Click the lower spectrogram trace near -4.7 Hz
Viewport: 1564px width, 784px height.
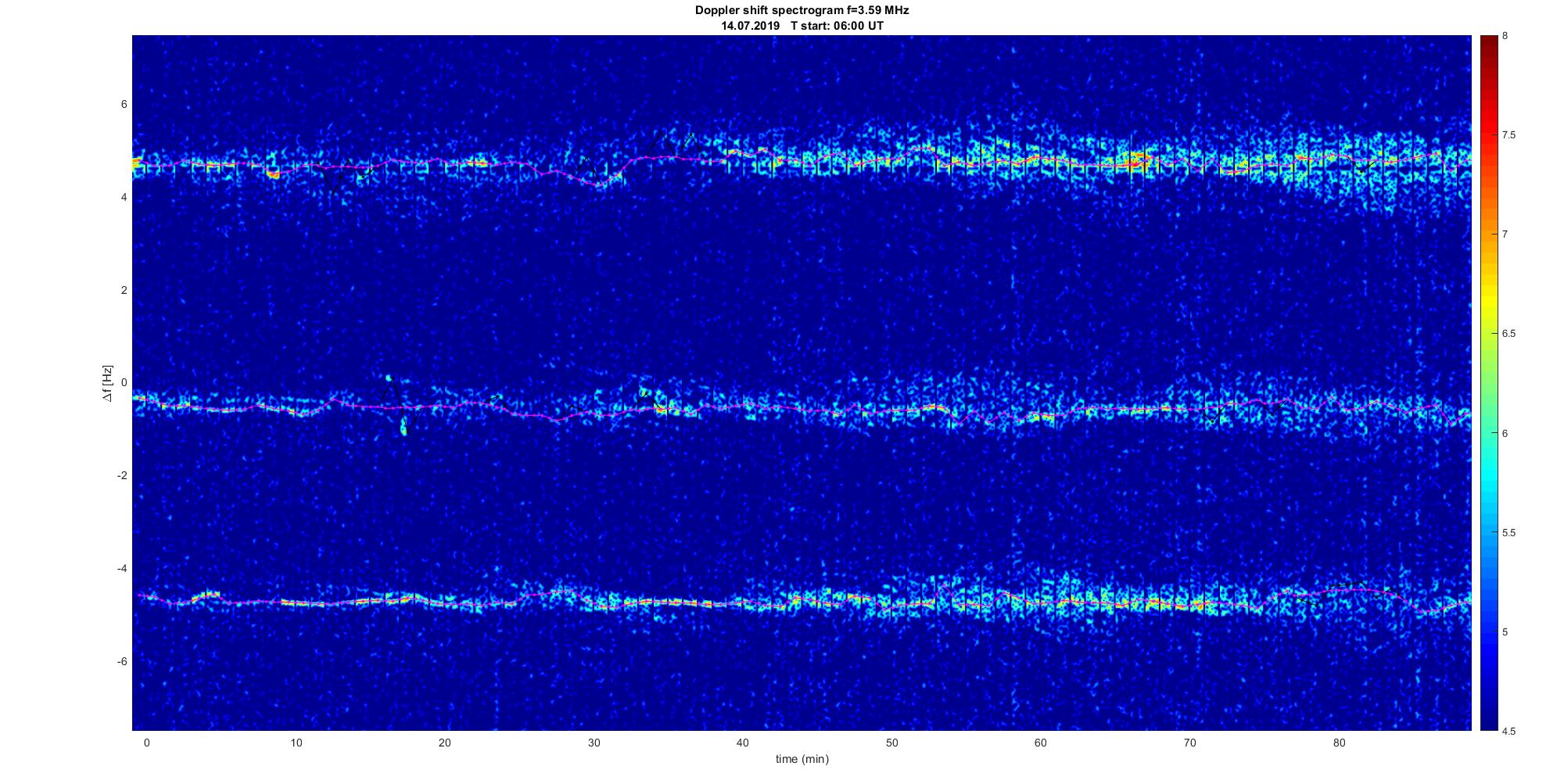(802, 602)
